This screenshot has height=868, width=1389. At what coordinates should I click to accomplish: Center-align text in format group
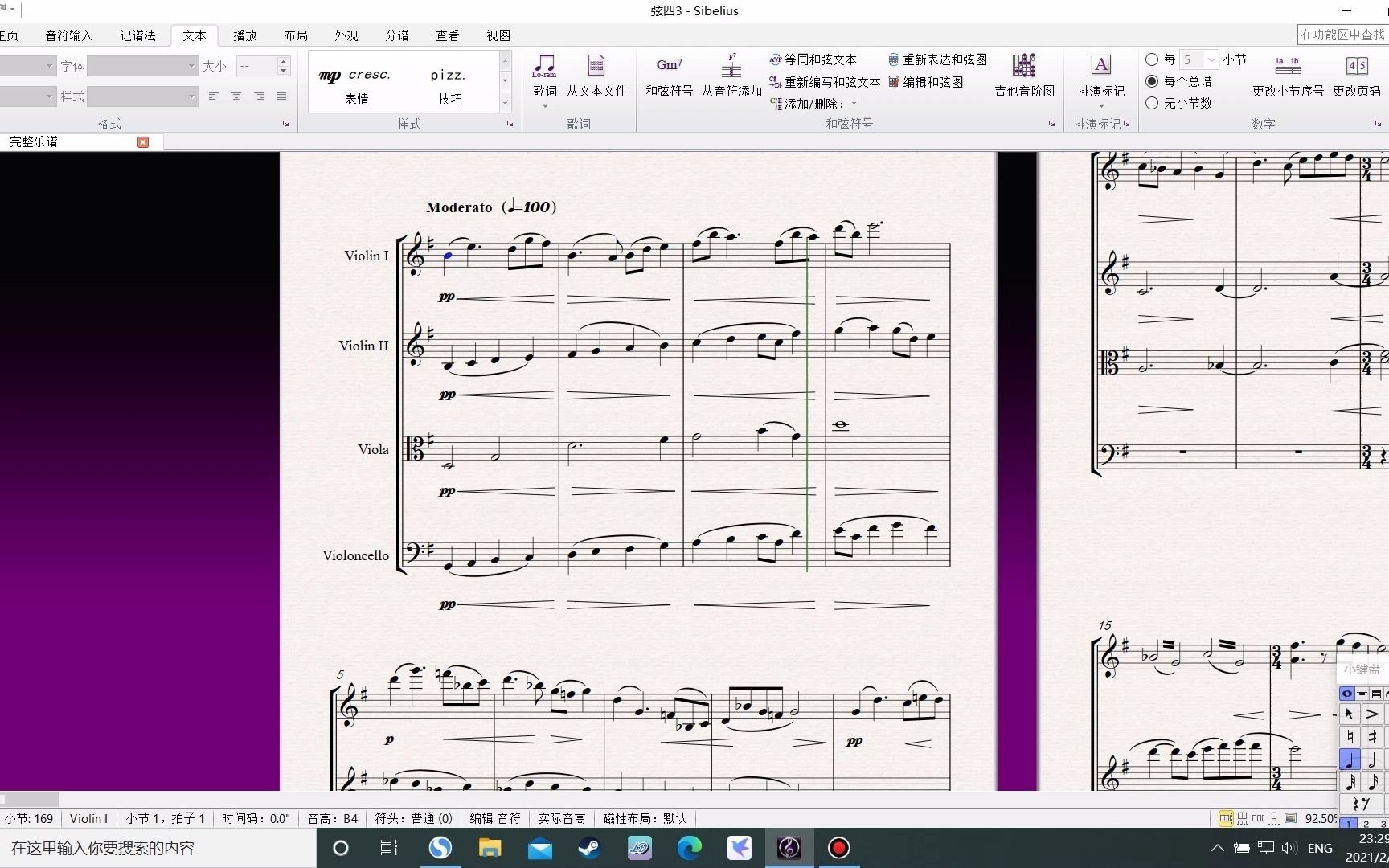[236, 96]
